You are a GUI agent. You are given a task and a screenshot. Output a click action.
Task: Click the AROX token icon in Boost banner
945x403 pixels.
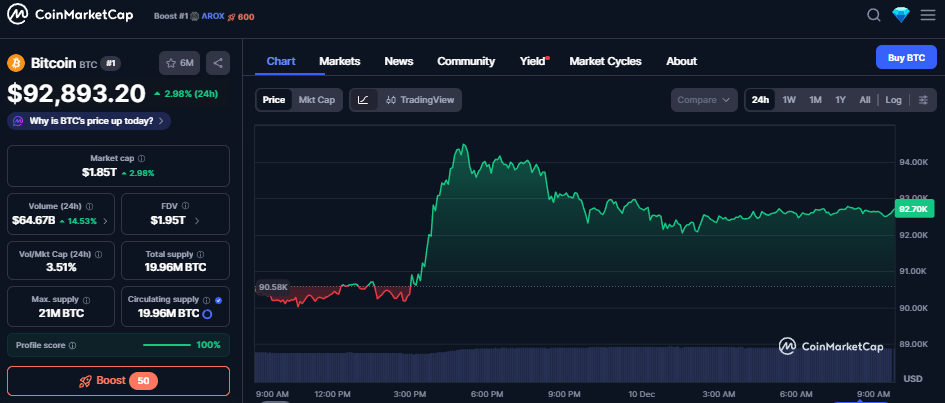click(x=194, y=16)
